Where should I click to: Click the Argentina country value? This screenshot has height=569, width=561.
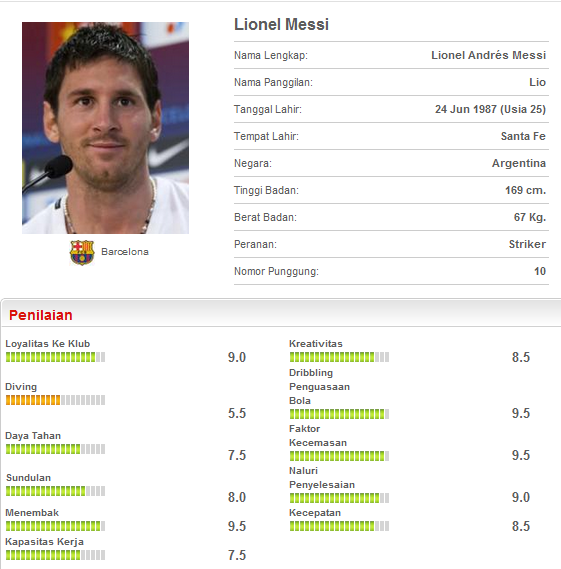[519, 163]
